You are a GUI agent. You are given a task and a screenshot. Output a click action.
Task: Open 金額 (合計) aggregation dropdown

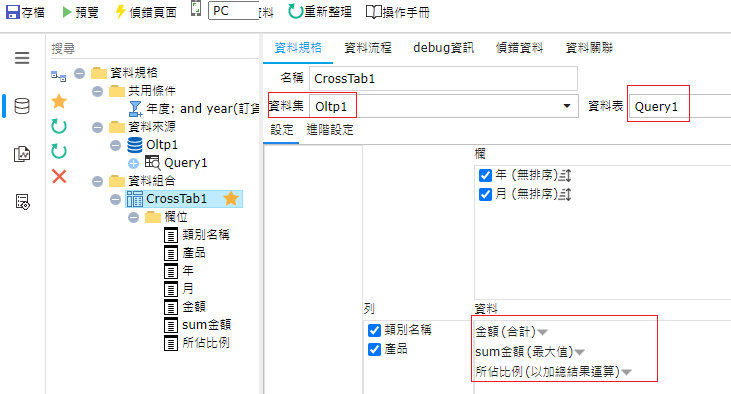tap(543, 332)
